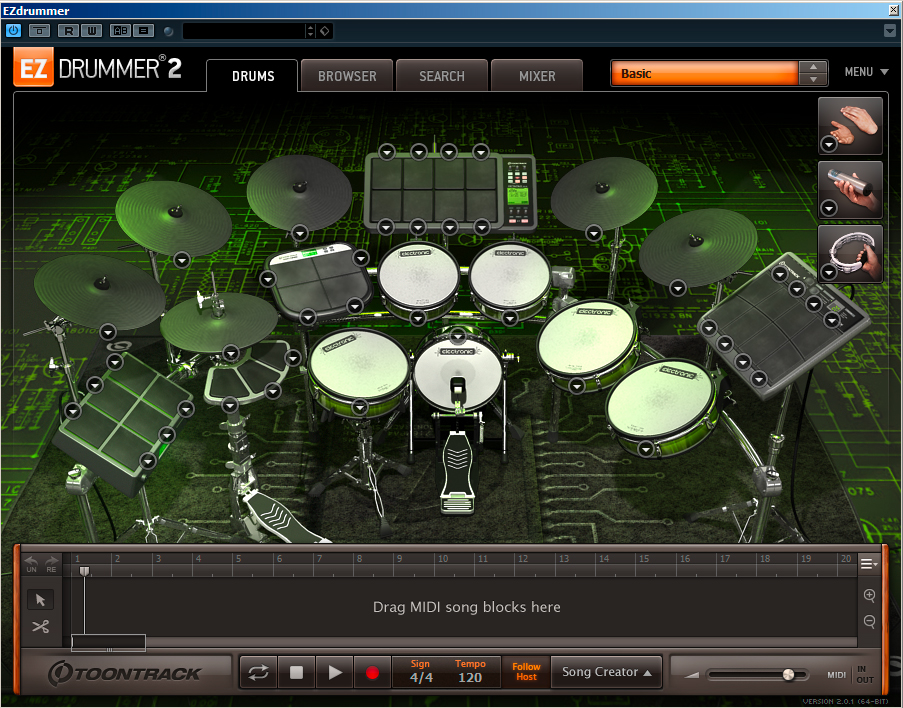Open the hi-hat cymbal properties dropdown
The height and width of the screenshot is (708, 903).
coord(231,353)
